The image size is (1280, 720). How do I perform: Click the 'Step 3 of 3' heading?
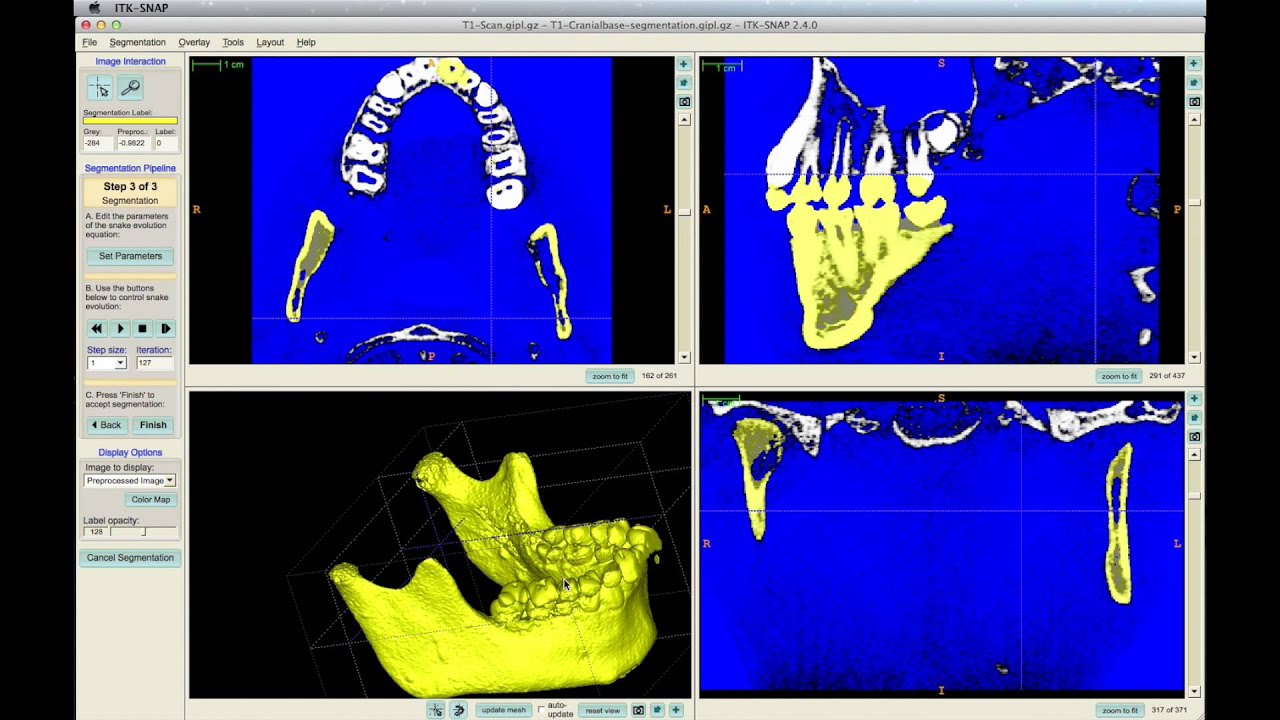coord(130,187)
